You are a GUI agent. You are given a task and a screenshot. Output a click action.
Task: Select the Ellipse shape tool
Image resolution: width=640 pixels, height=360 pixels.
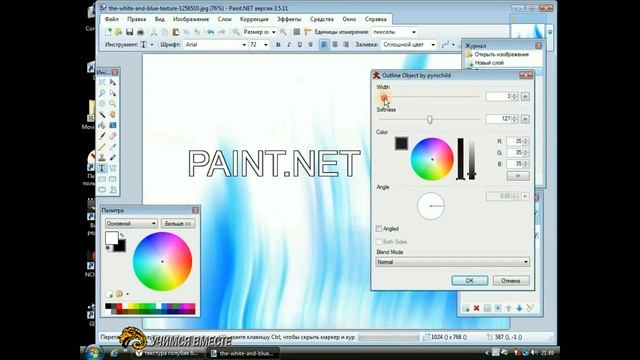(102, 189)
